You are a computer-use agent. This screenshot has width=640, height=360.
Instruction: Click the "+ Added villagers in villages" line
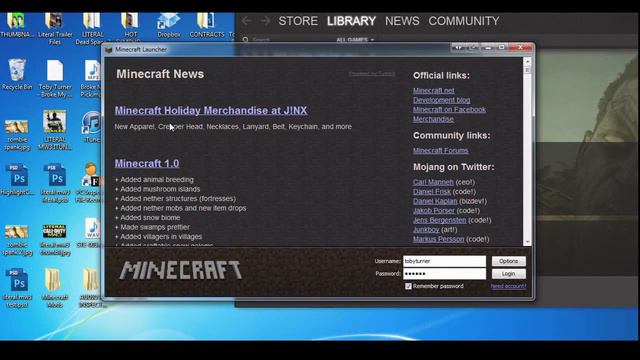click(158, 236)
